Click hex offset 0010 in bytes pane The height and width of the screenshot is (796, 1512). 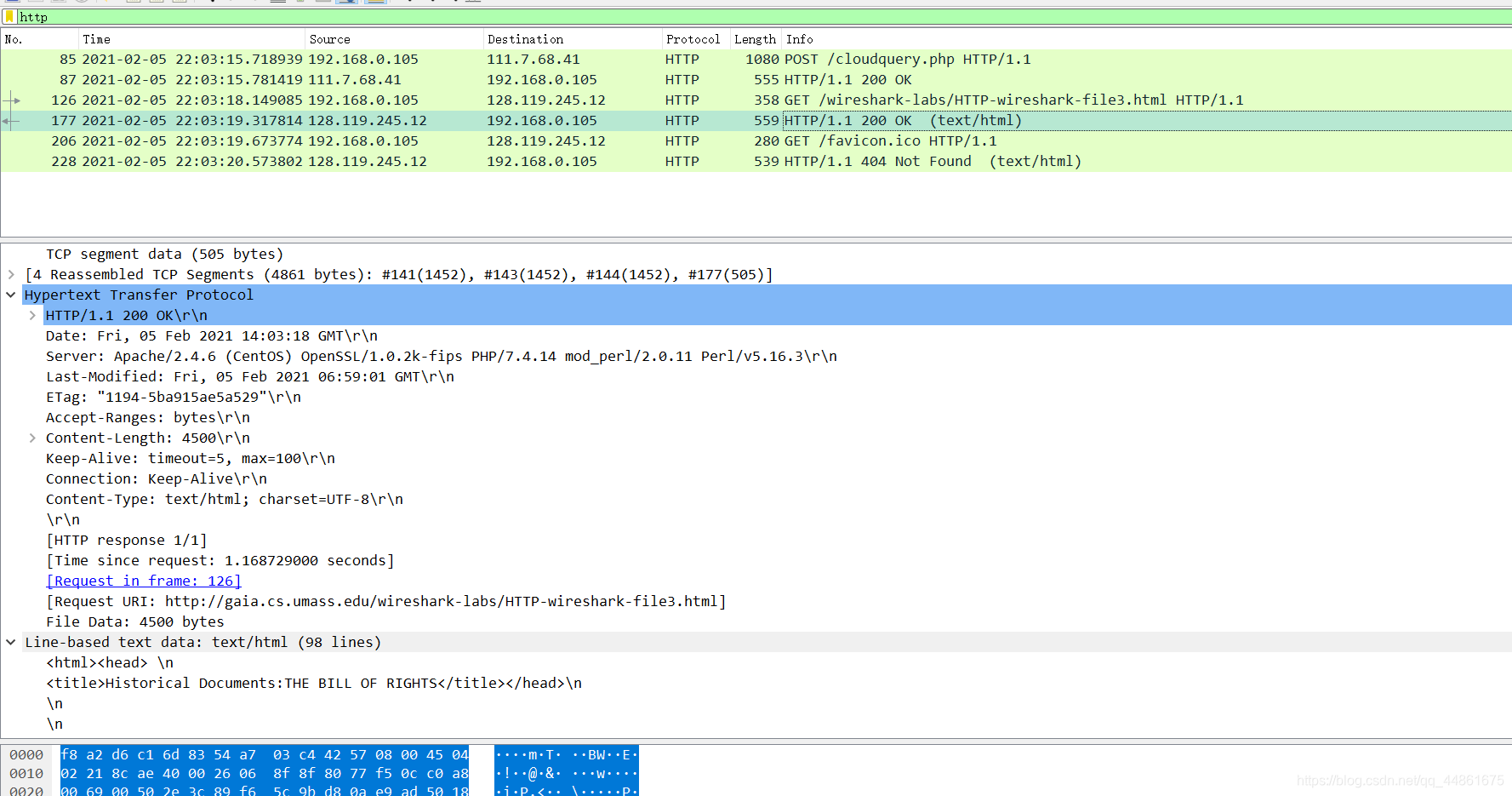click(26, 774)
